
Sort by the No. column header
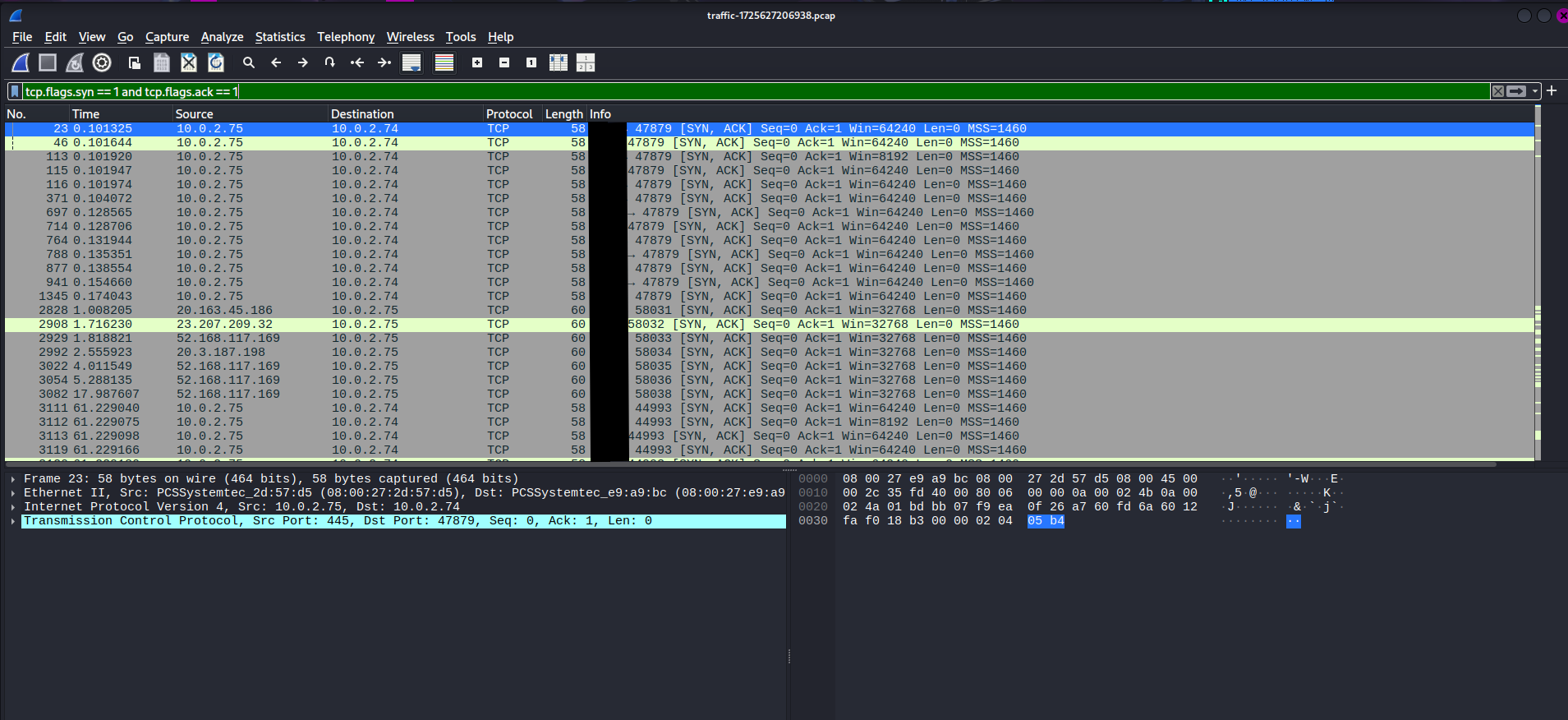point(36,114)
